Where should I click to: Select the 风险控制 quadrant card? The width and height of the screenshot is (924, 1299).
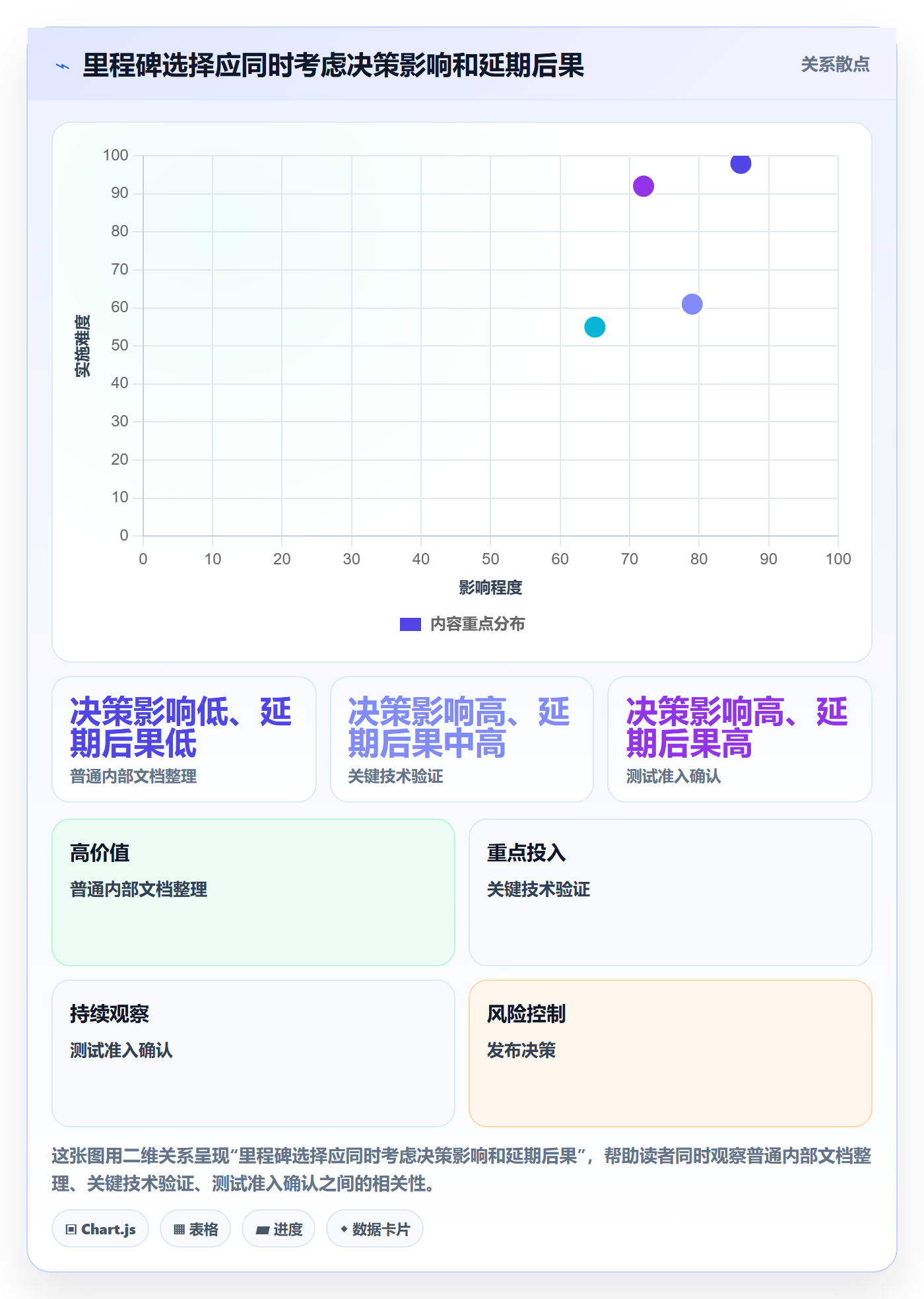pyautogui.click(x=671, y=1053)
